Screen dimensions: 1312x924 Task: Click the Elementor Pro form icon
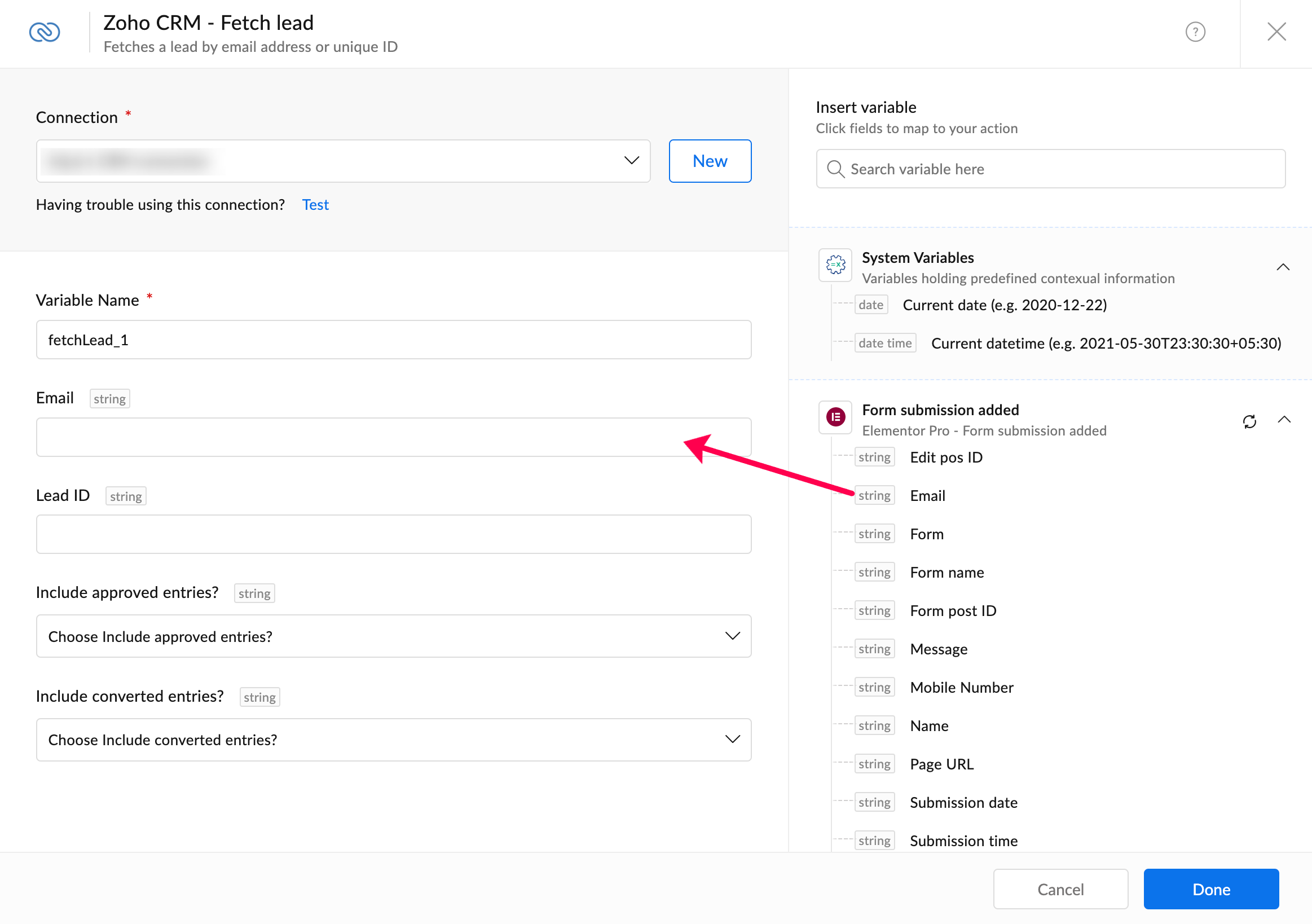click(x=835, y=417)
